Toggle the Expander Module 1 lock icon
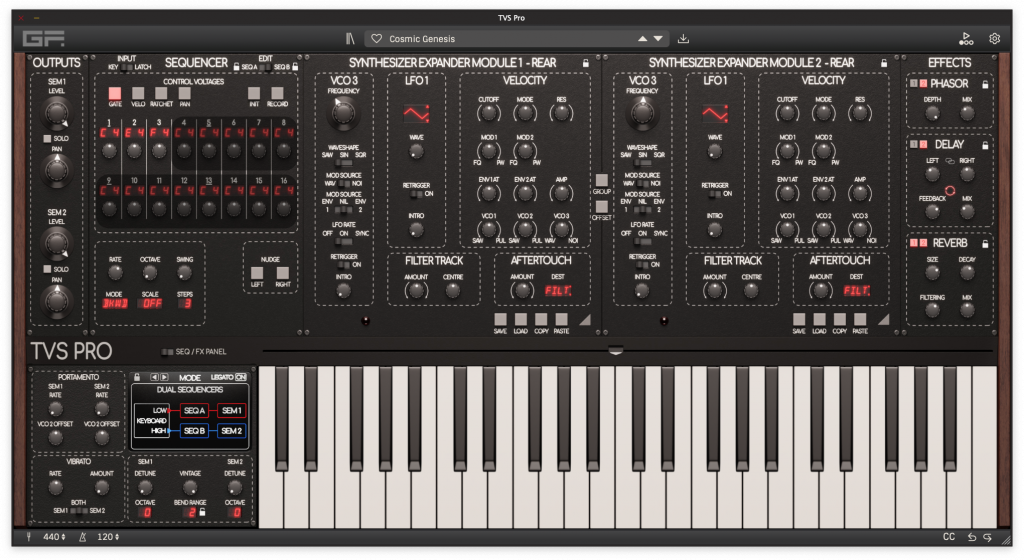Screen dimensions: 1024x560 586,63
